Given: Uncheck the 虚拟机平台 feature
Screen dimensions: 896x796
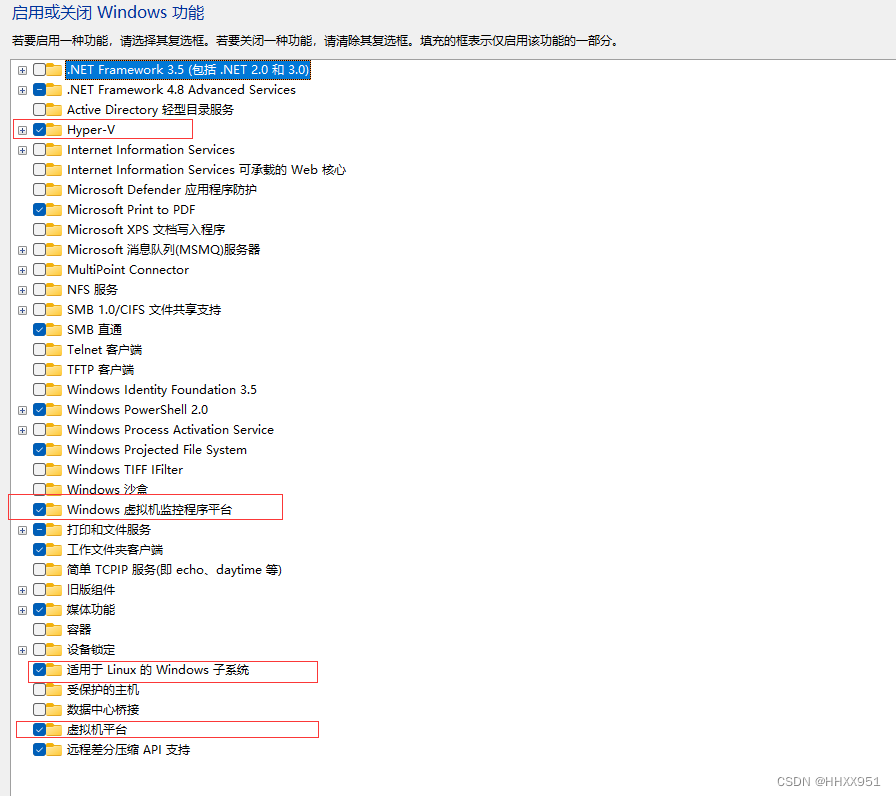Looking at the screenshot, I should click(38, 729).
